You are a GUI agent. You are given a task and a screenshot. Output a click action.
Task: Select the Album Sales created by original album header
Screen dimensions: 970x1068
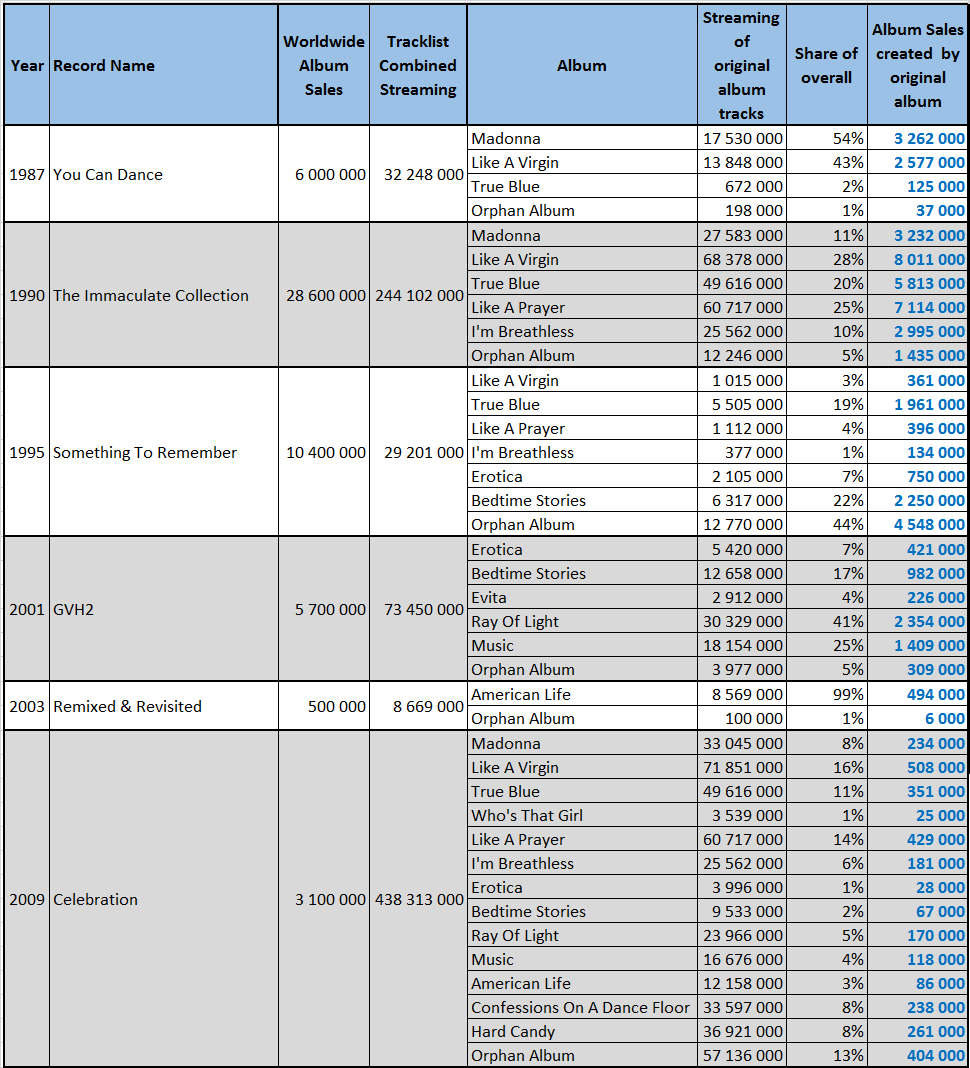click(x=918, y=65)
